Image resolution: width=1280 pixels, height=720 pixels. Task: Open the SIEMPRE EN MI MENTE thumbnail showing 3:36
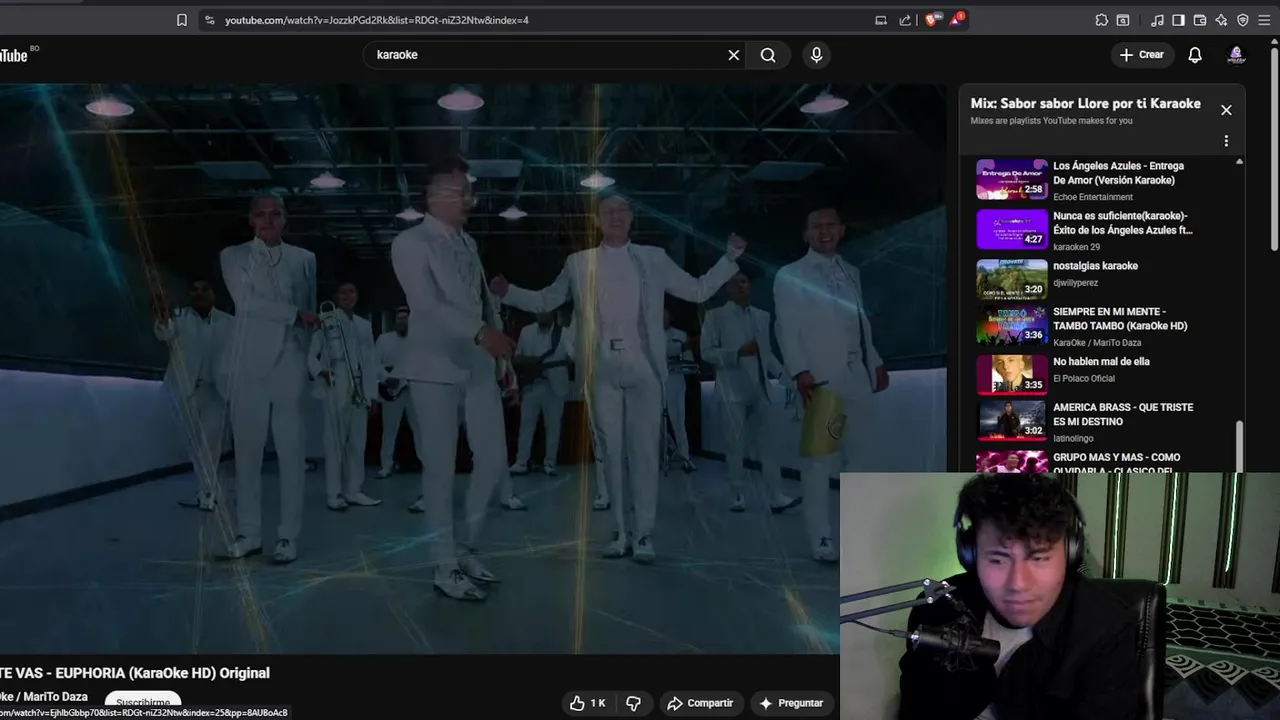pyautogui.click(x=1012, y=325)
